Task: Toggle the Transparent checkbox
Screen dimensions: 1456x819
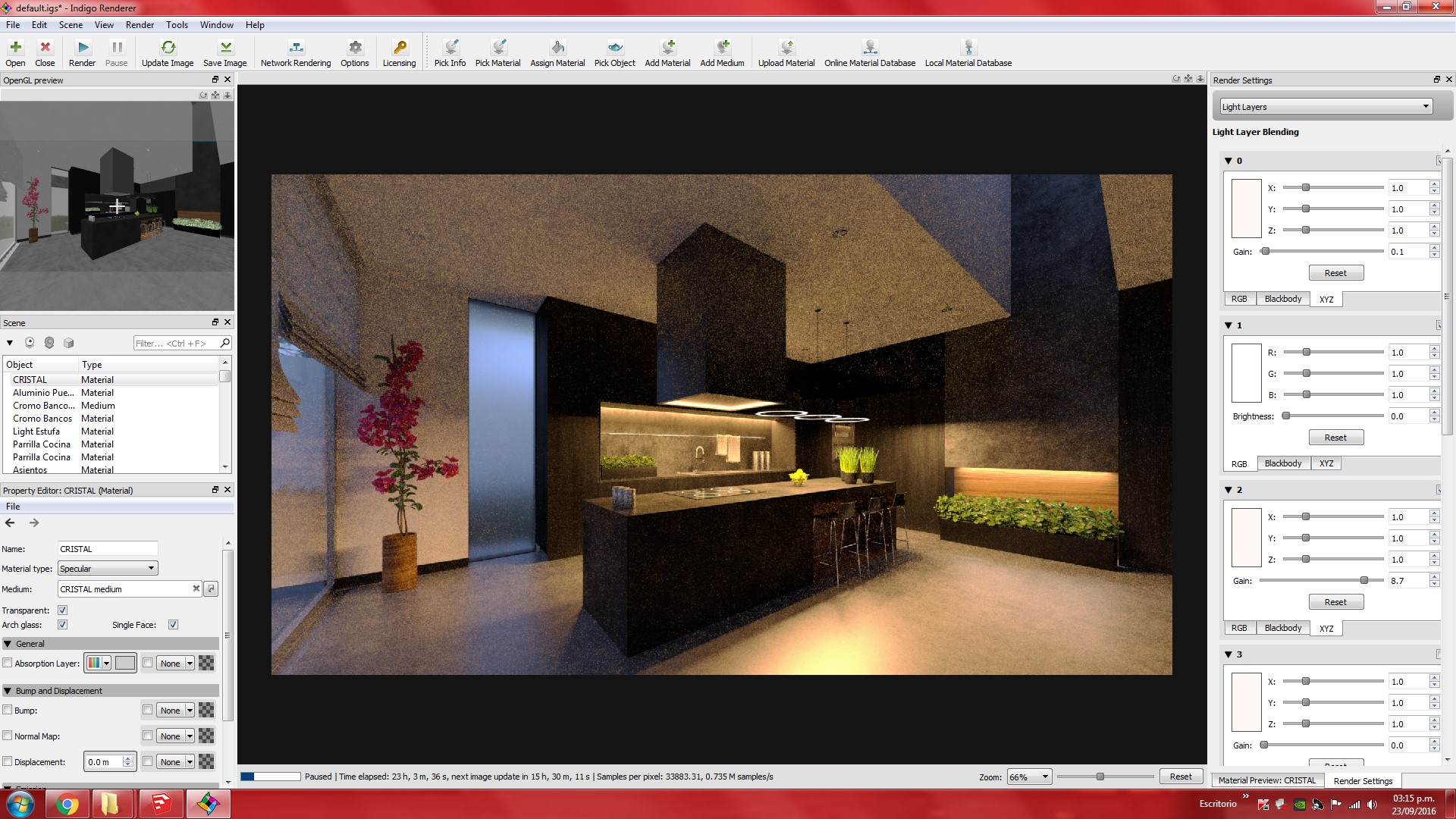Action: click(x=63, y=610)
